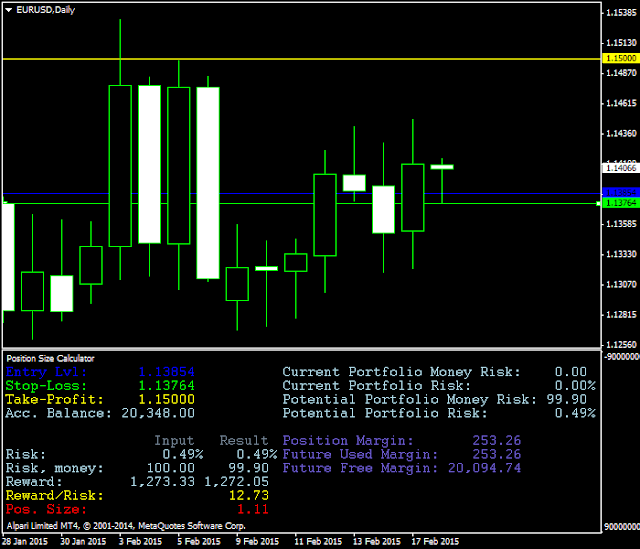Viewport: 640px width, 549px height.
Task: Click the green 1.13764 price axis tag
Action: pyautogui.click(x=620, y=203)
